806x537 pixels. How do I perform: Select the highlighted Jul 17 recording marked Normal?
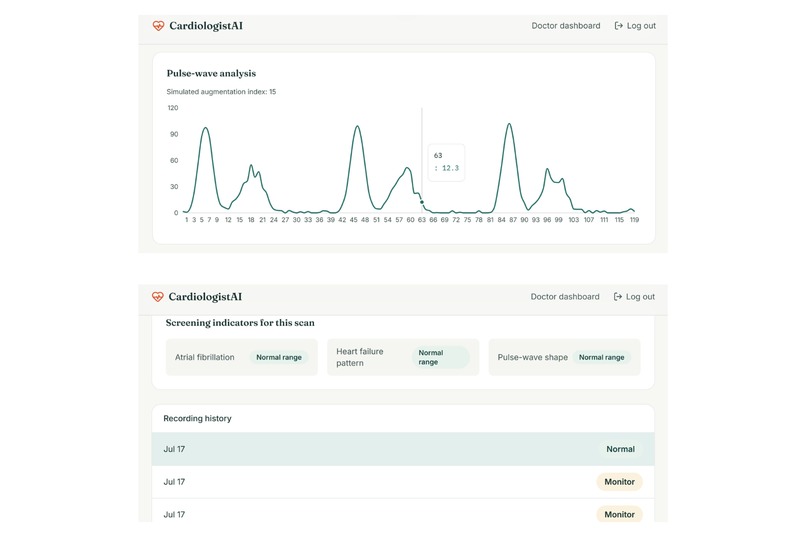(x=403, y=449)
